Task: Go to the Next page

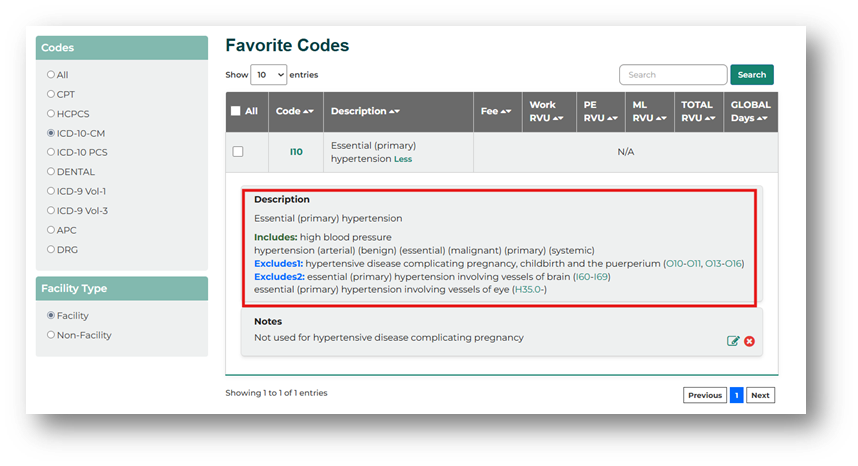Action: click(x=760, y=395)
